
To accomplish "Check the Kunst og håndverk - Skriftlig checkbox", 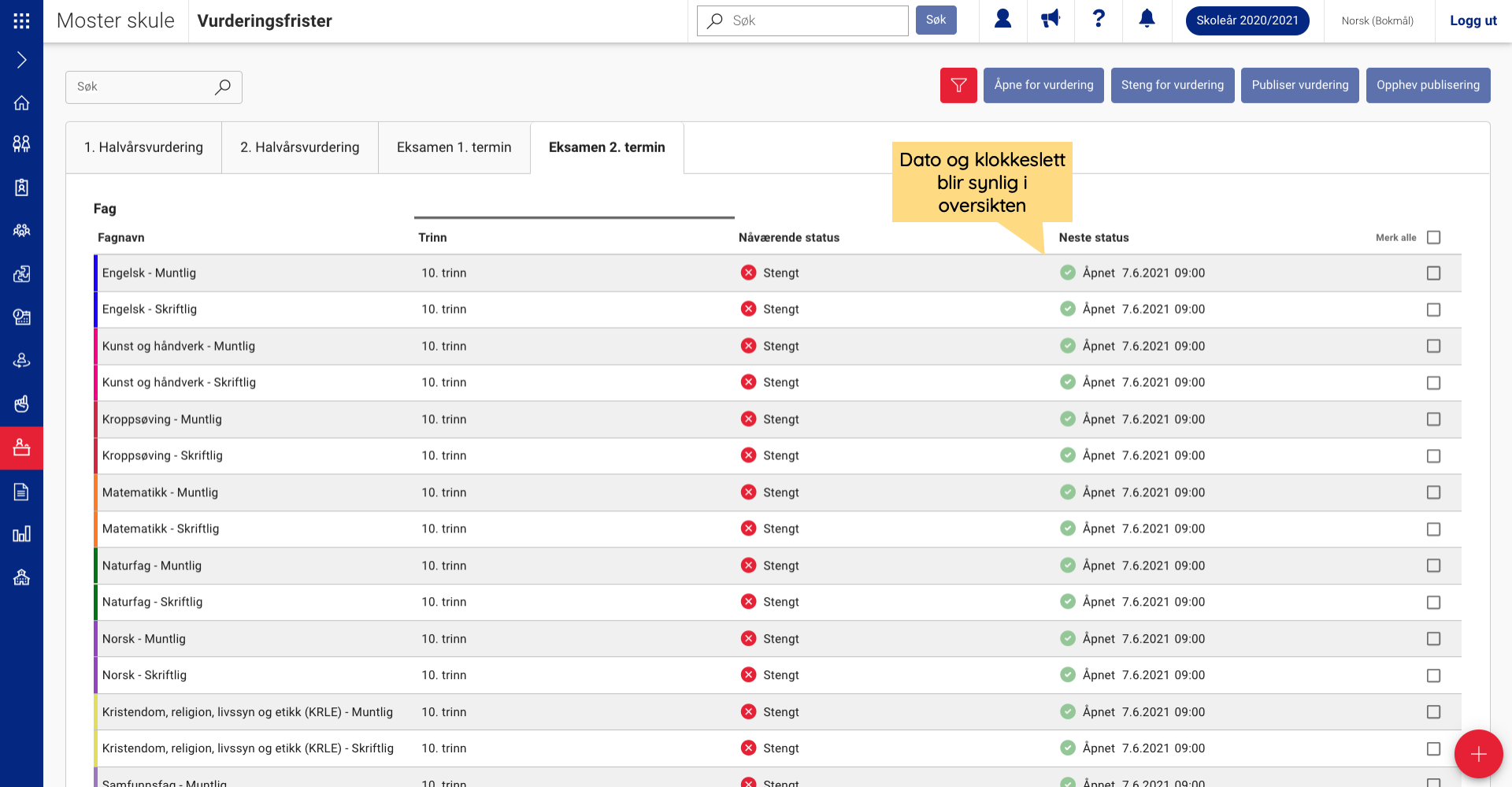I will 1433,383.
